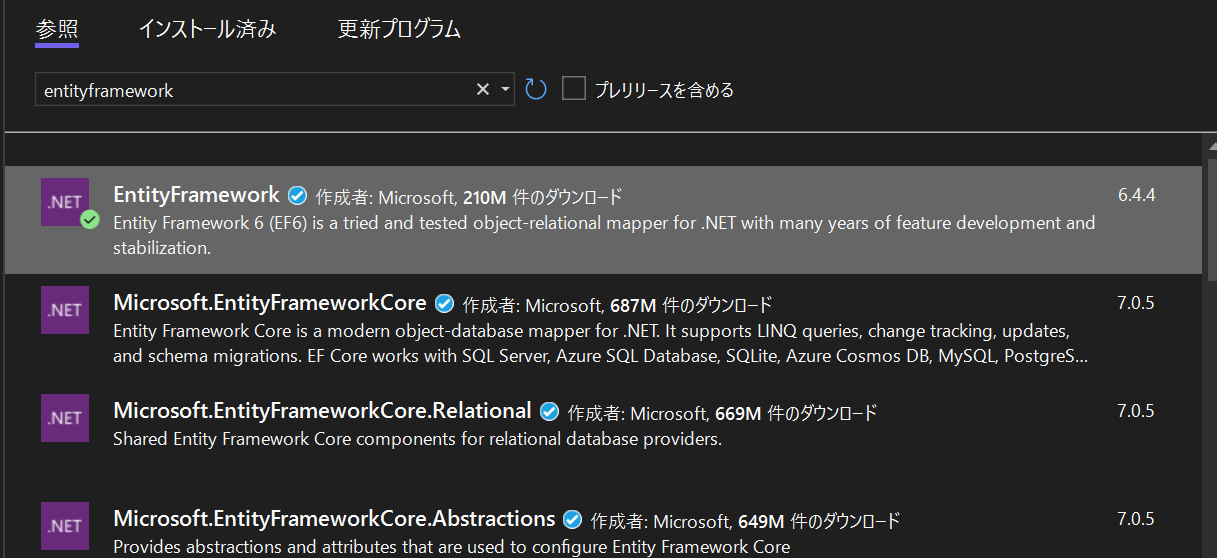1217x558 pixels.
Task: Enable the プレリリースを含める checkbox
Action: pos(574,89)
